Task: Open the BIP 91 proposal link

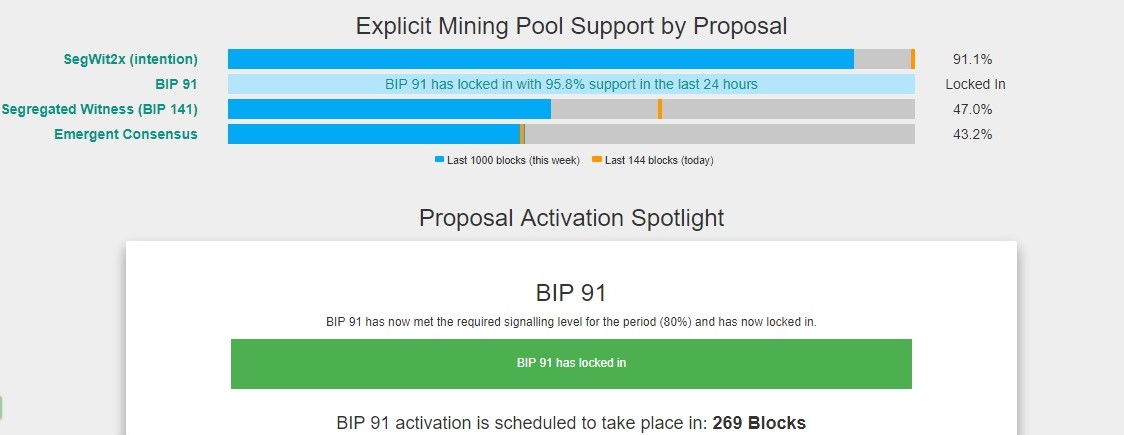Action: (x=176, y=85)
